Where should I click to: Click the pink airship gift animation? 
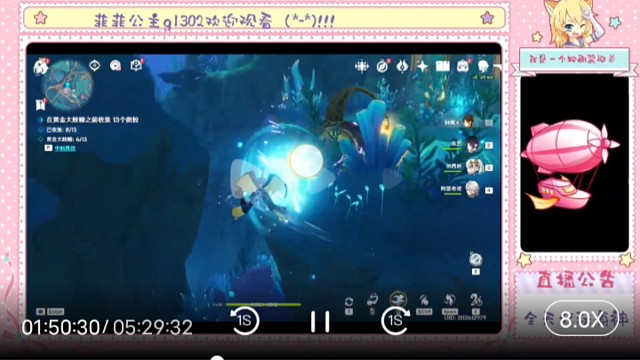(569, 164)
